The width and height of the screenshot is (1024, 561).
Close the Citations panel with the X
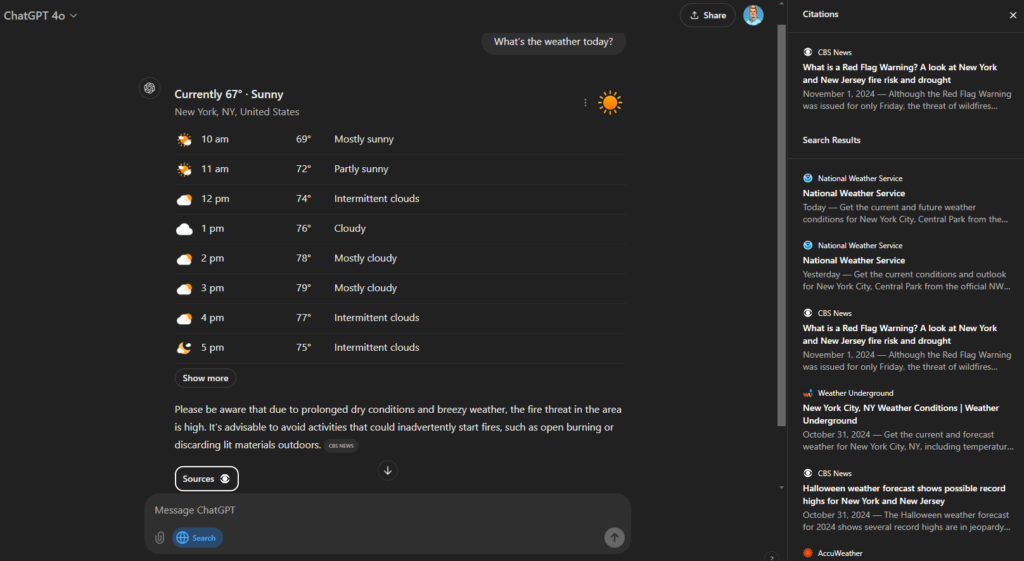click(1012, 15)
